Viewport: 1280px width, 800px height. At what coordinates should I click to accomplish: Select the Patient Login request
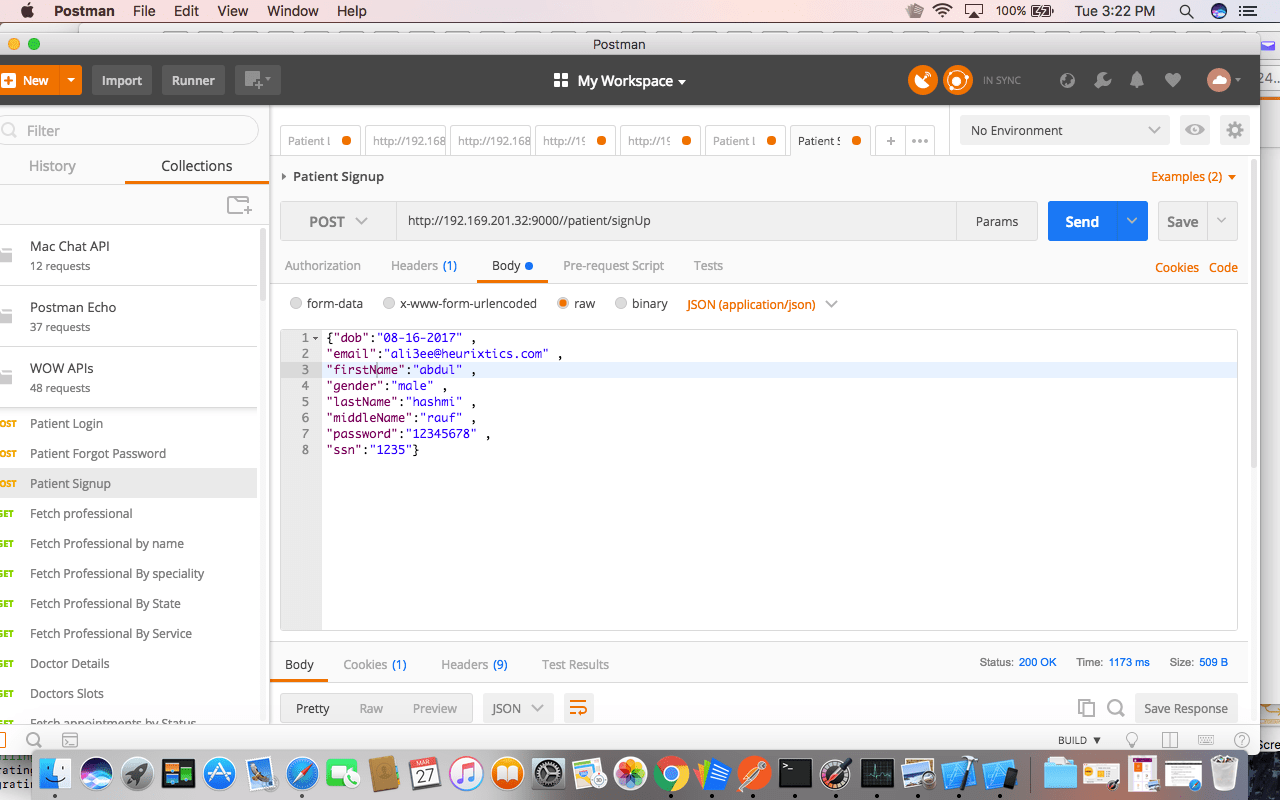[128, 424]
